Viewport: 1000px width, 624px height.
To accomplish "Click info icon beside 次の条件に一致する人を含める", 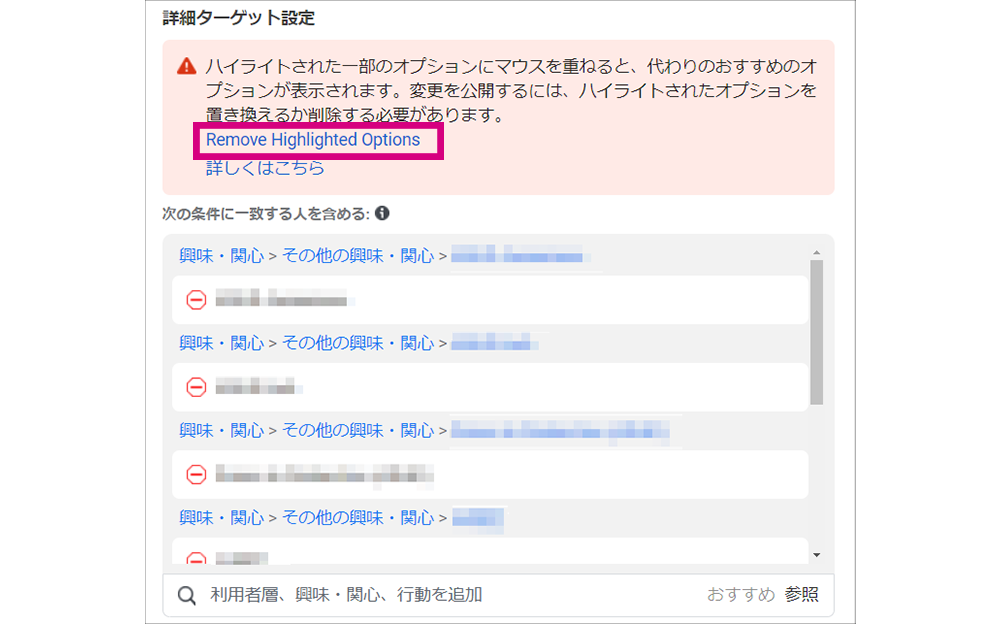I will coord(382,213).
